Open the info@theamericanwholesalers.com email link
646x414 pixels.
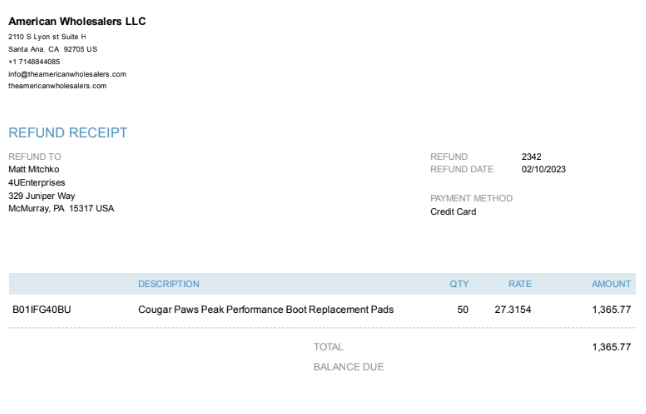[x=67, y=74]
